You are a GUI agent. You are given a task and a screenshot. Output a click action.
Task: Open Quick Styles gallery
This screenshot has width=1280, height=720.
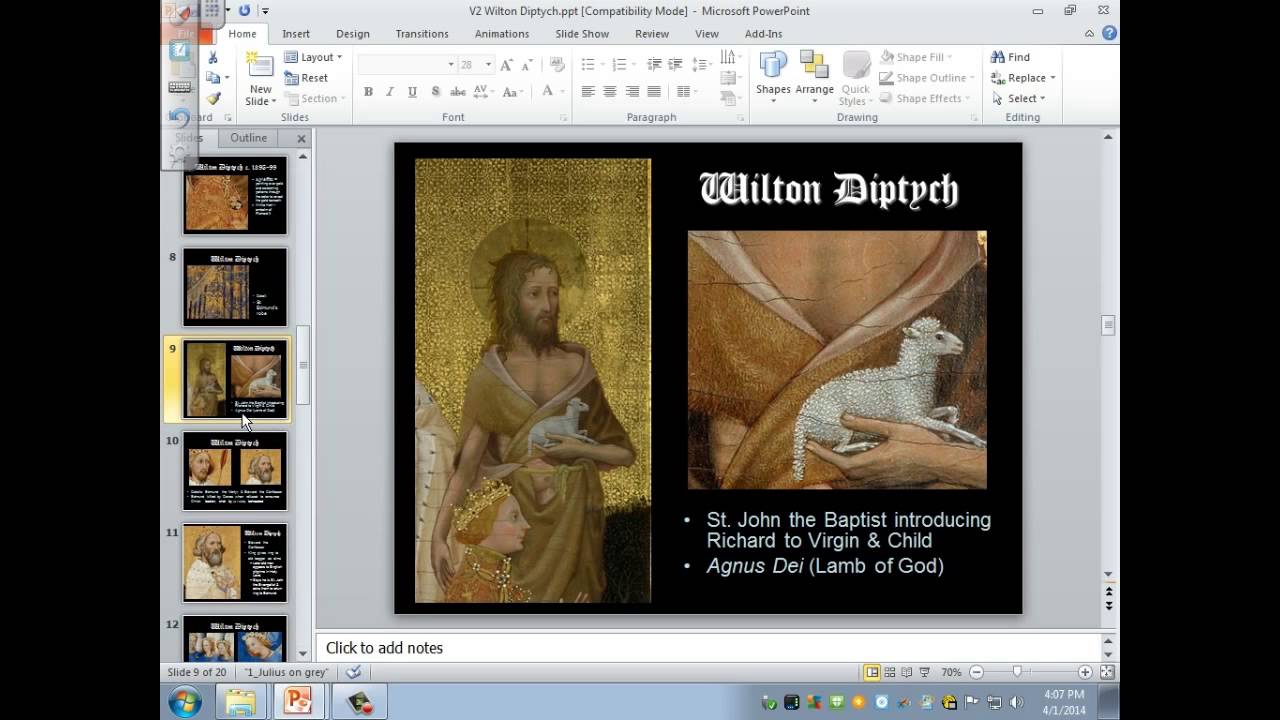[x=855, y=78]
